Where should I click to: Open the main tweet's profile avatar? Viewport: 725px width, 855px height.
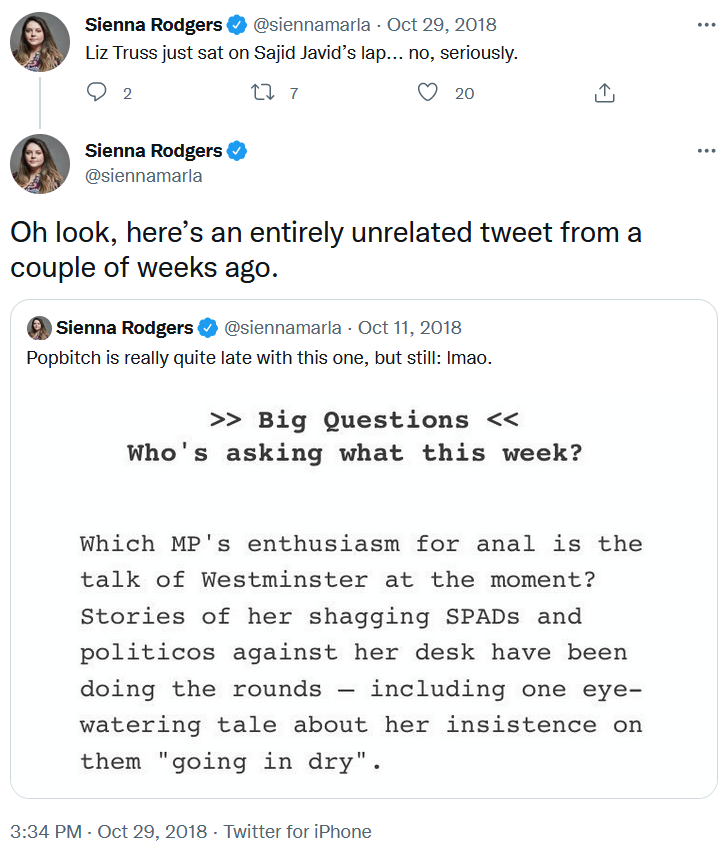pyautogui.click(x=40, y=164)
